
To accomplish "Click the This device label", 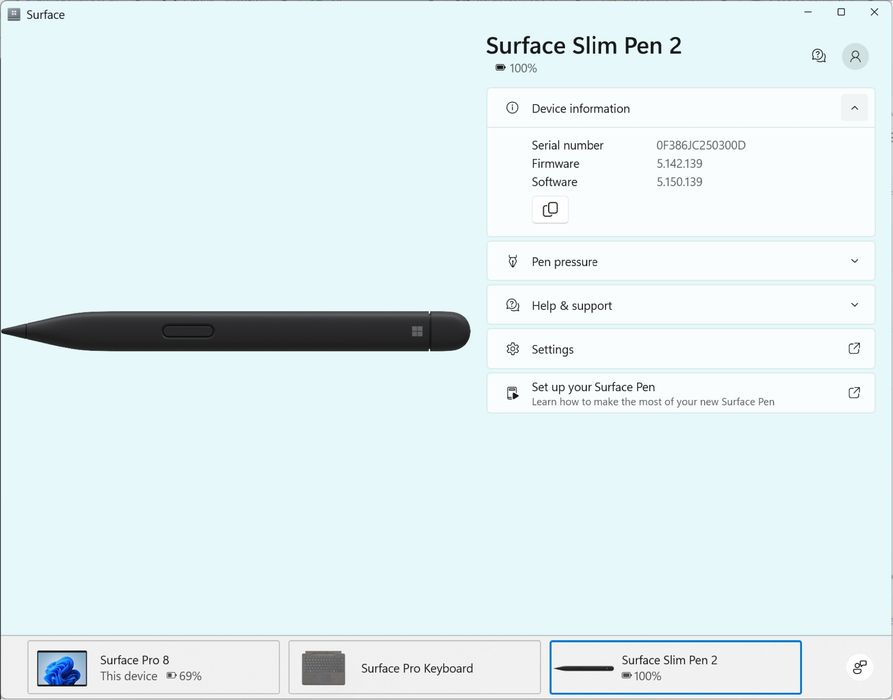I will pos(129,676).
